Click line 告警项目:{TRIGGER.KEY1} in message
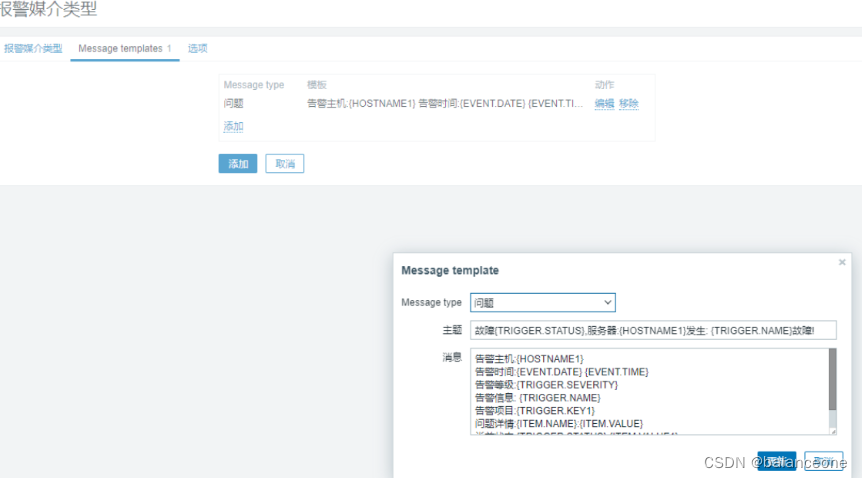862x478 pixels. pyautogui.click(x=534, y=410)
